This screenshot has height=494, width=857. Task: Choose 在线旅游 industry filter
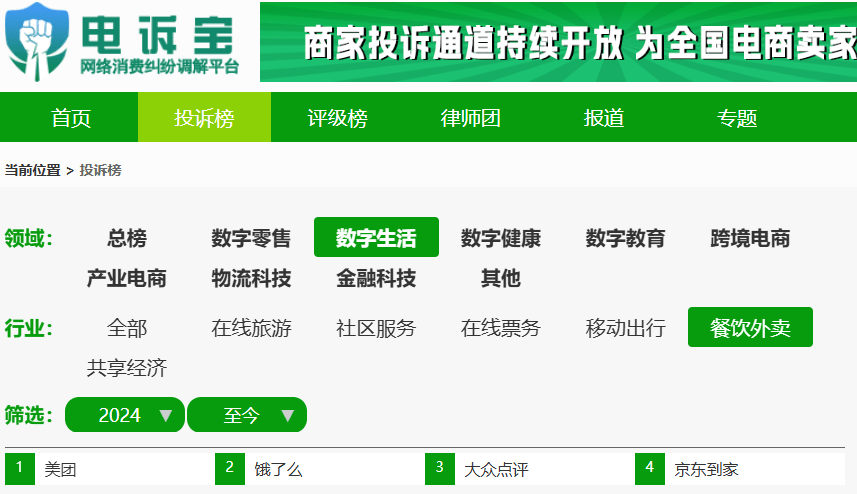251,328
